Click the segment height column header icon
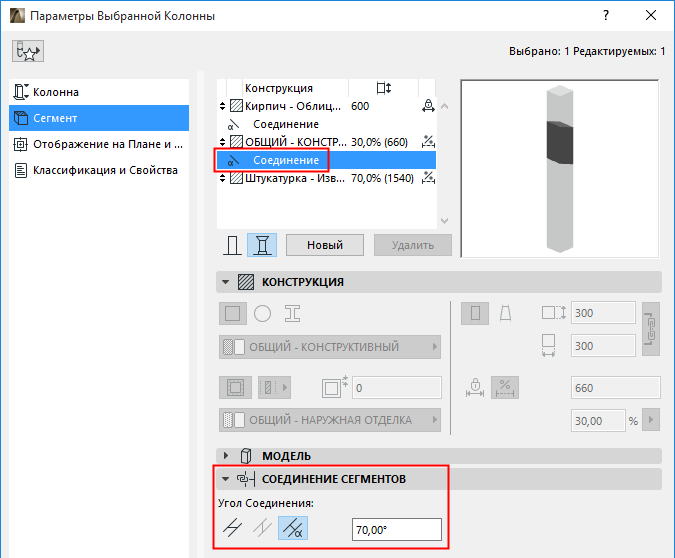The height and width of the screenshot is (558, 675). [x=384, y=88]
